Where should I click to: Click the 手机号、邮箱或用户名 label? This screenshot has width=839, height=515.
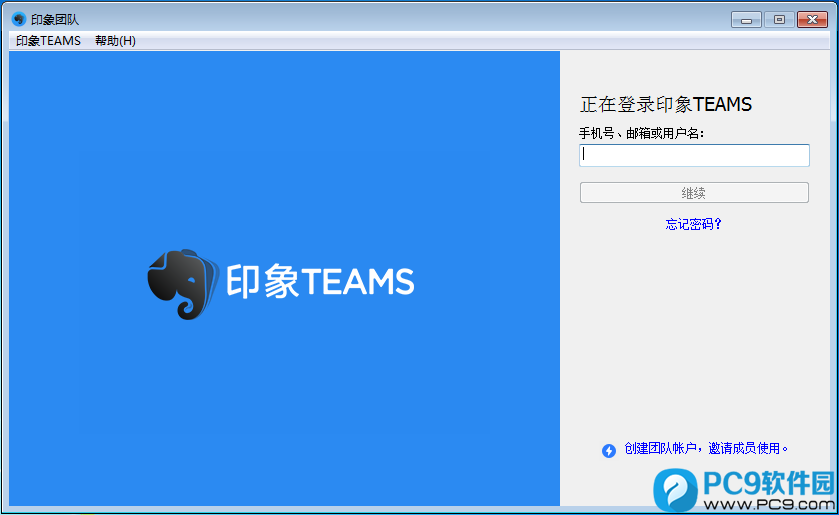click(x=641, y=133)
